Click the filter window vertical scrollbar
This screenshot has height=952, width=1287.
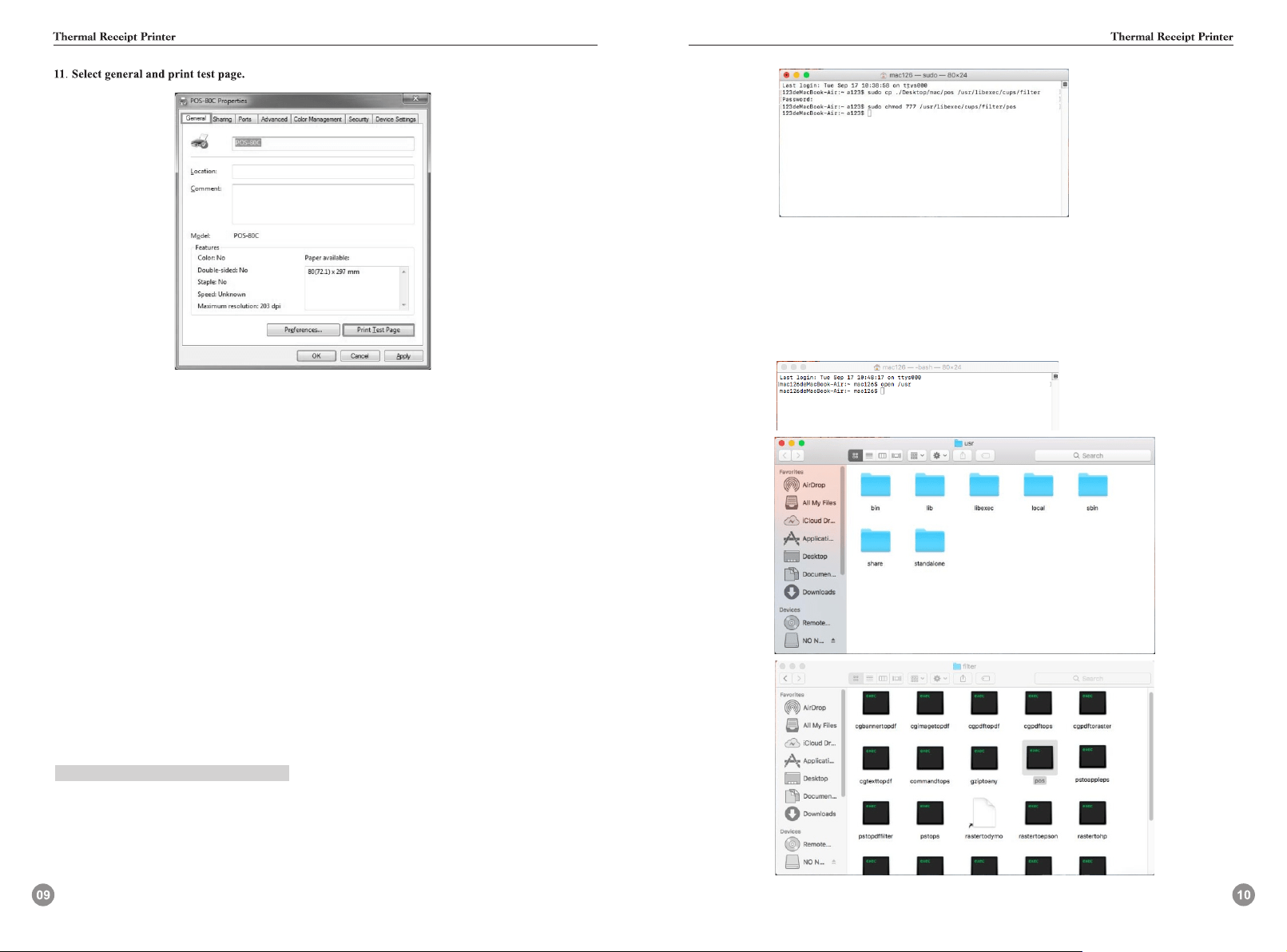pyautogui.click(x=1150, y=756)
